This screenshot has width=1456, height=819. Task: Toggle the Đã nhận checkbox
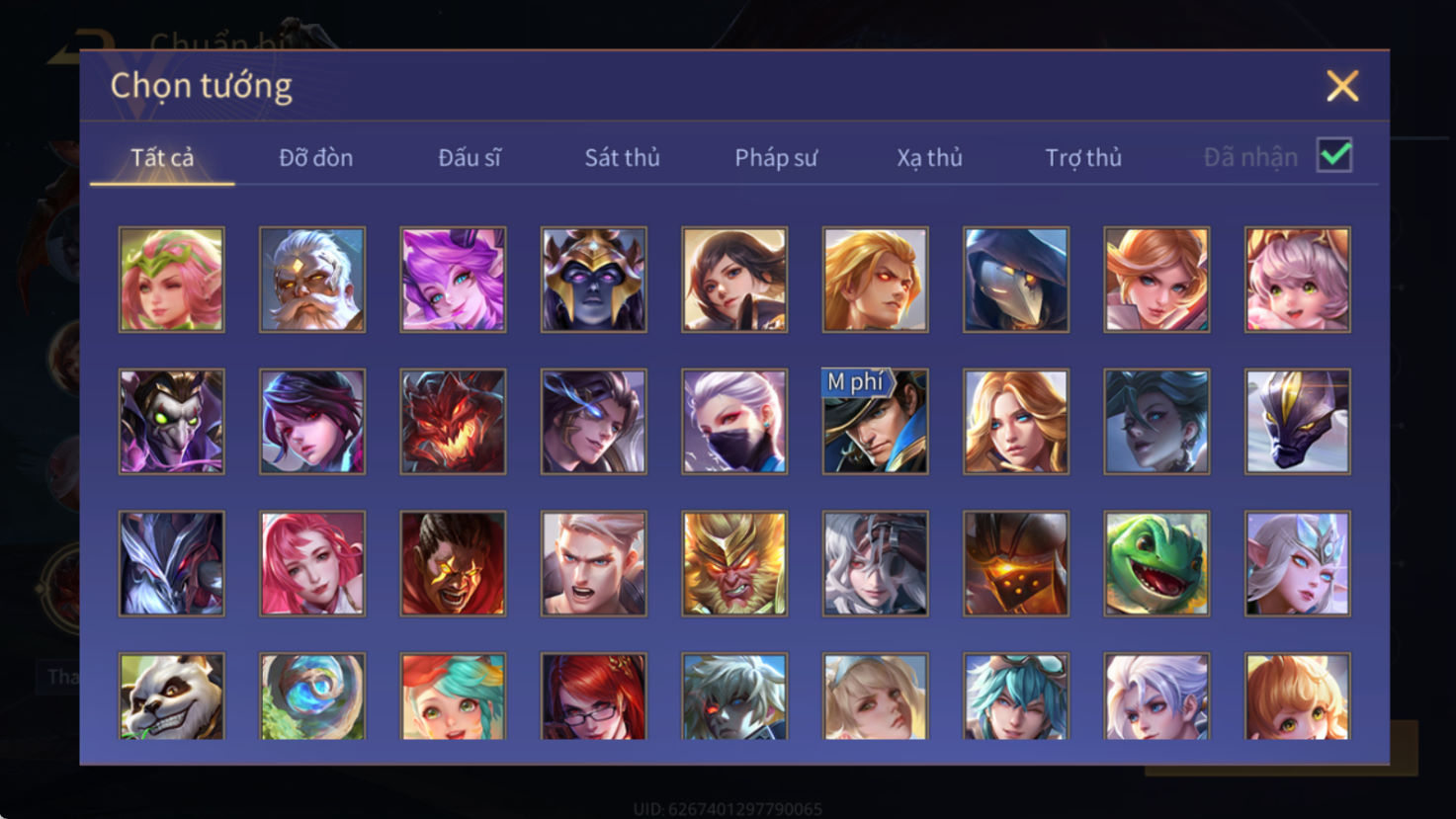[x=1334, y=156]
